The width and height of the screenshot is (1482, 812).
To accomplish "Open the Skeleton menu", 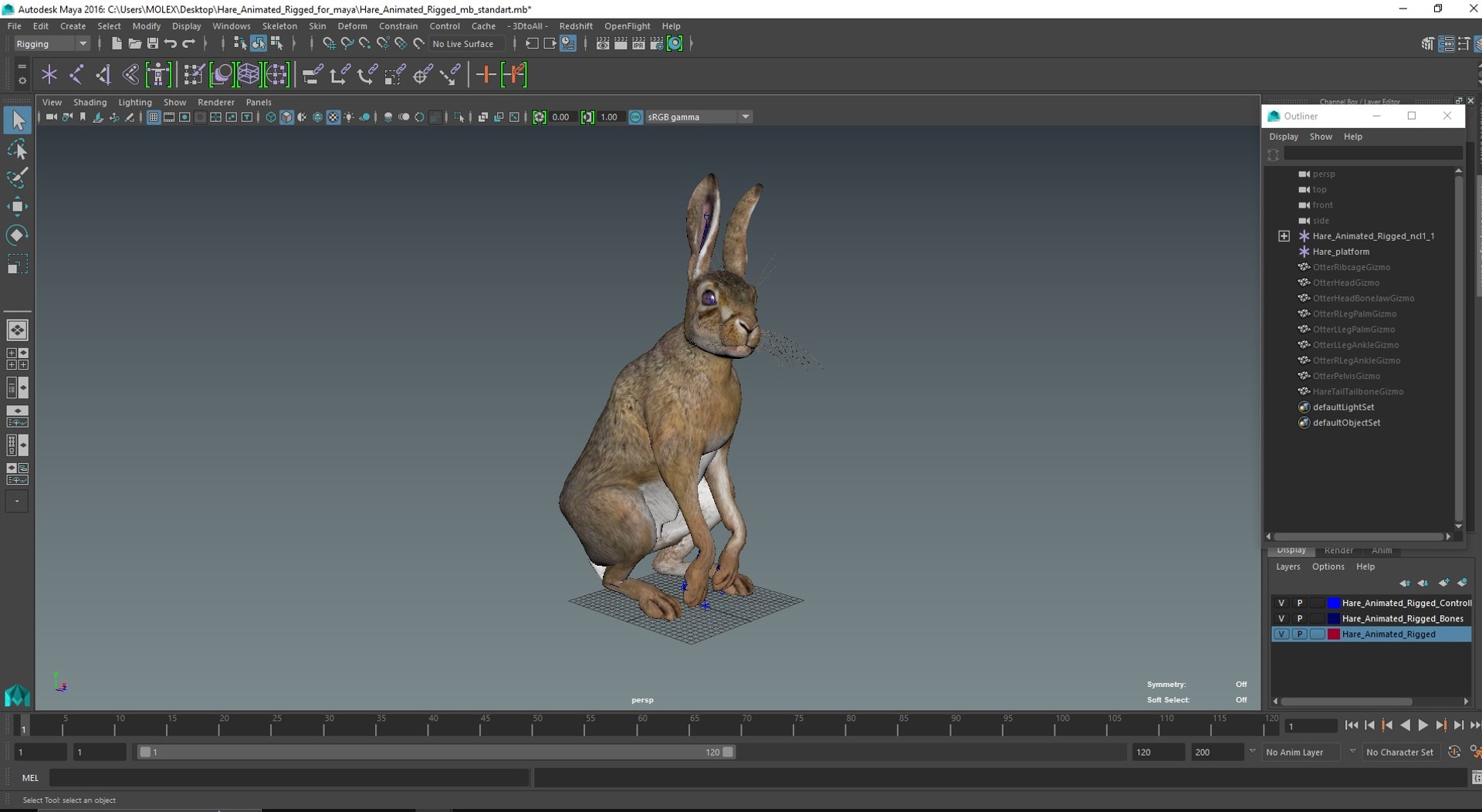I will pyautogui.click(x=279, y=25).
